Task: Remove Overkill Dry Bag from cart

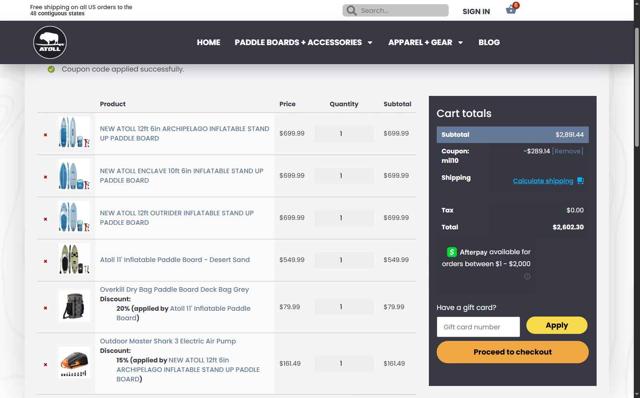Action: [x=45, y=308]
